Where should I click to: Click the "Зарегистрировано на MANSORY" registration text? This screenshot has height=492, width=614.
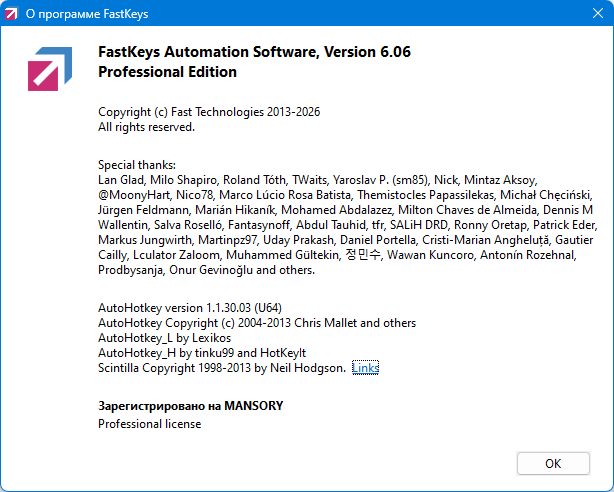pyautogui.click(x=191, y=406)
